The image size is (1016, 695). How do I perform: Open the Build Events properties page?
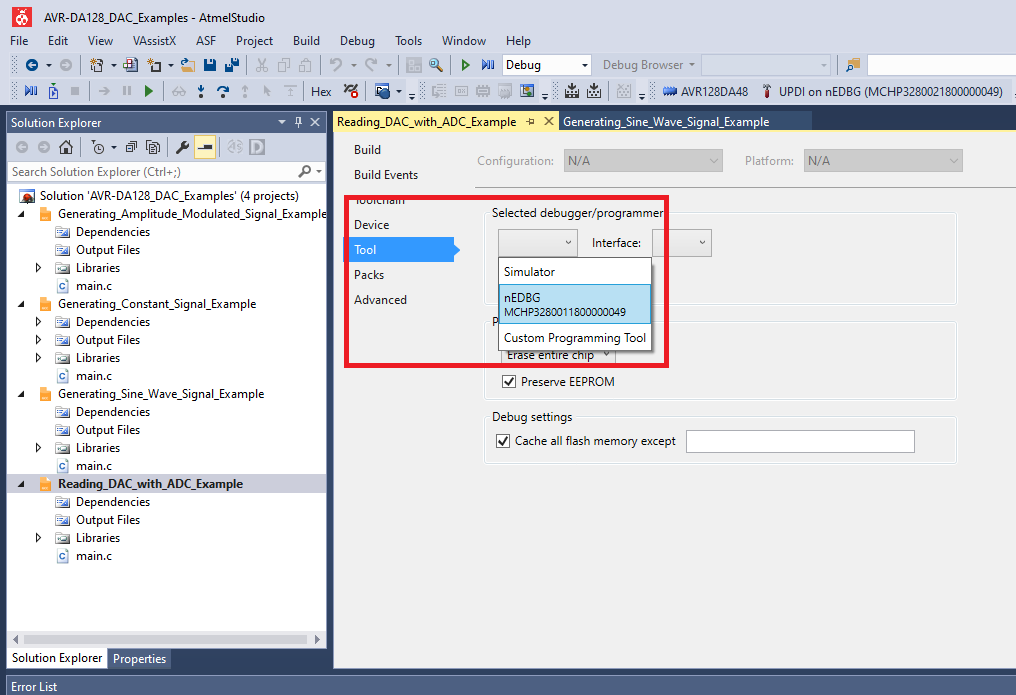(x=386, y=175)
